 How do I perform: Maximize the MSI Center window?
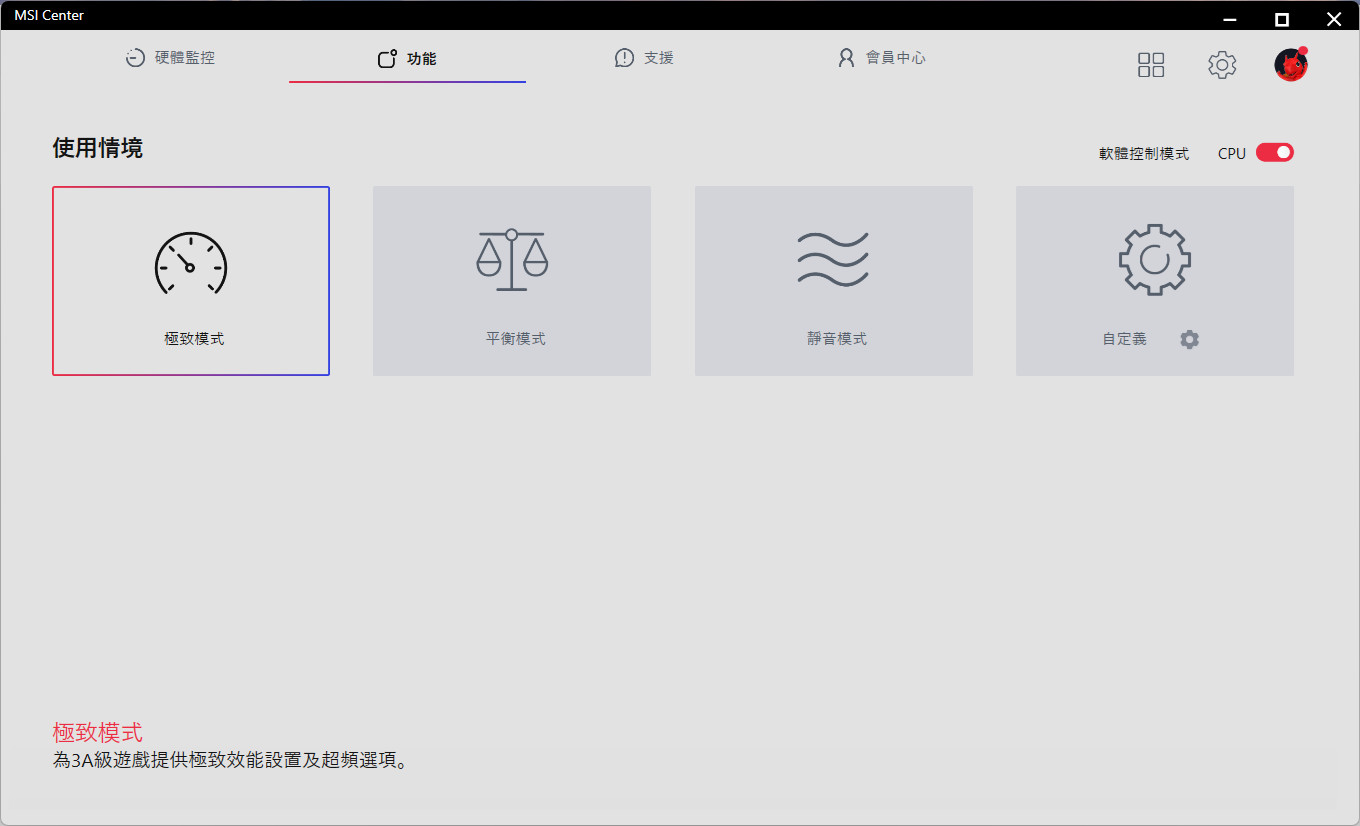[1282, 18]
